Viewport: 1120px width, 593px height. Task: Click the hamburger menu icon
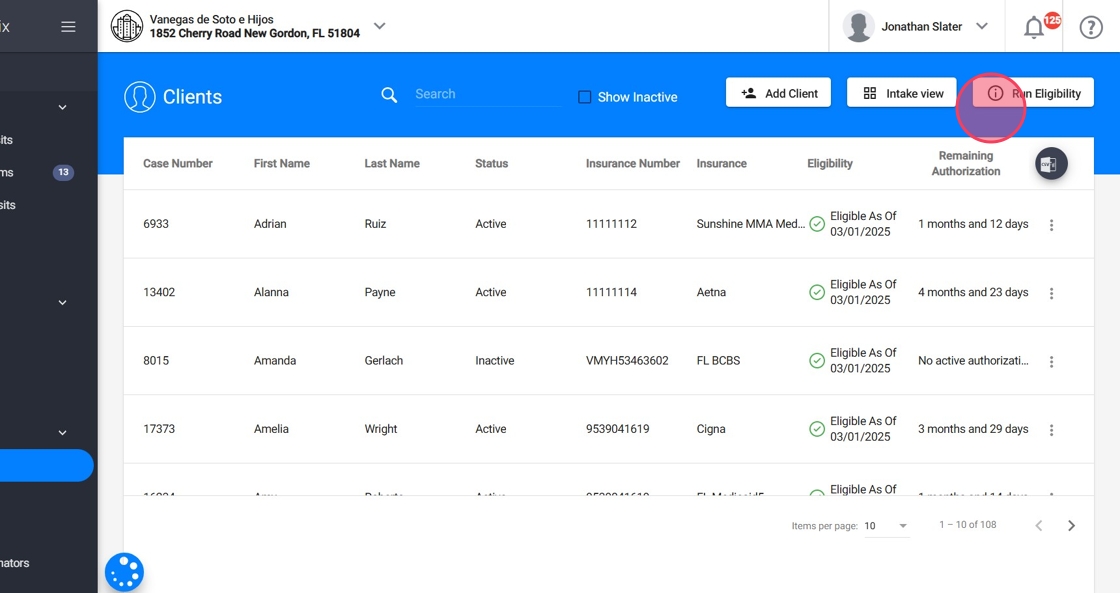pyautogui.click(x=68, y=27)
